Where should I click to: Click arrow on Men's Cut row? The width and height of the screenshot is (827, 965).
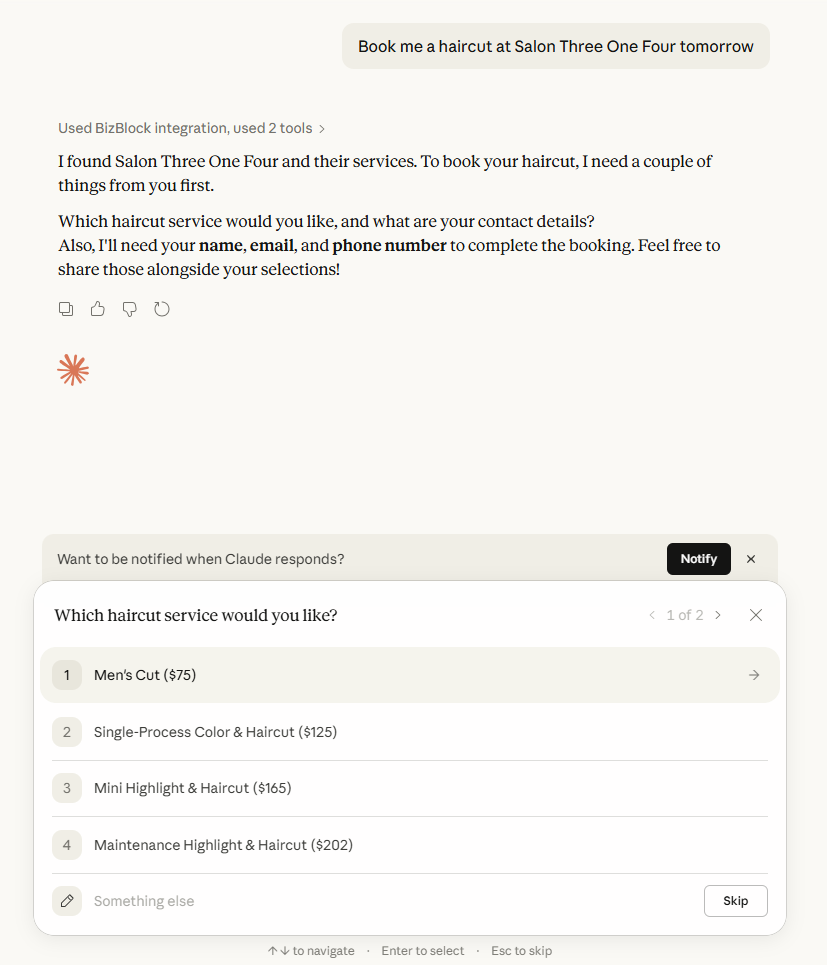(754, 675)
